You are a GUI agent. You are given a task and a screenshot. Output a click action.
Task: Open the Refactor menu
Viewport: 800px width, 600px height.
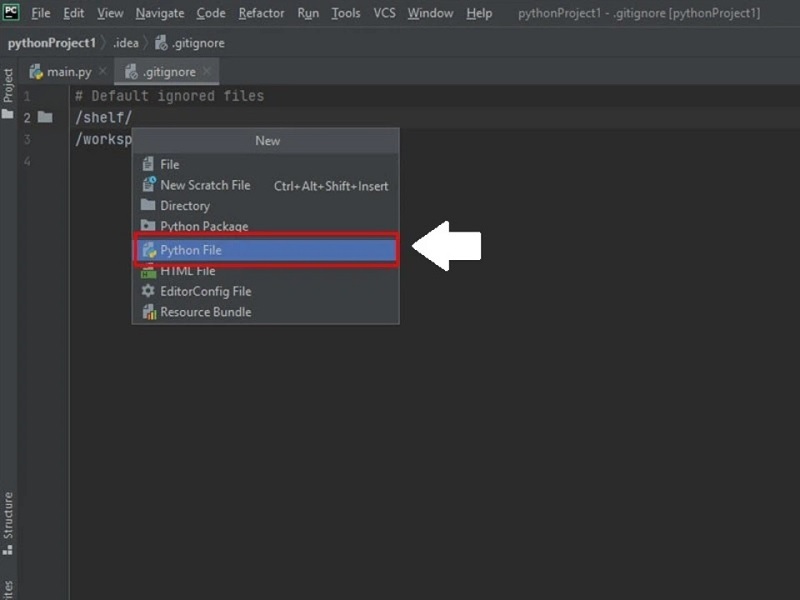[261, 13]
